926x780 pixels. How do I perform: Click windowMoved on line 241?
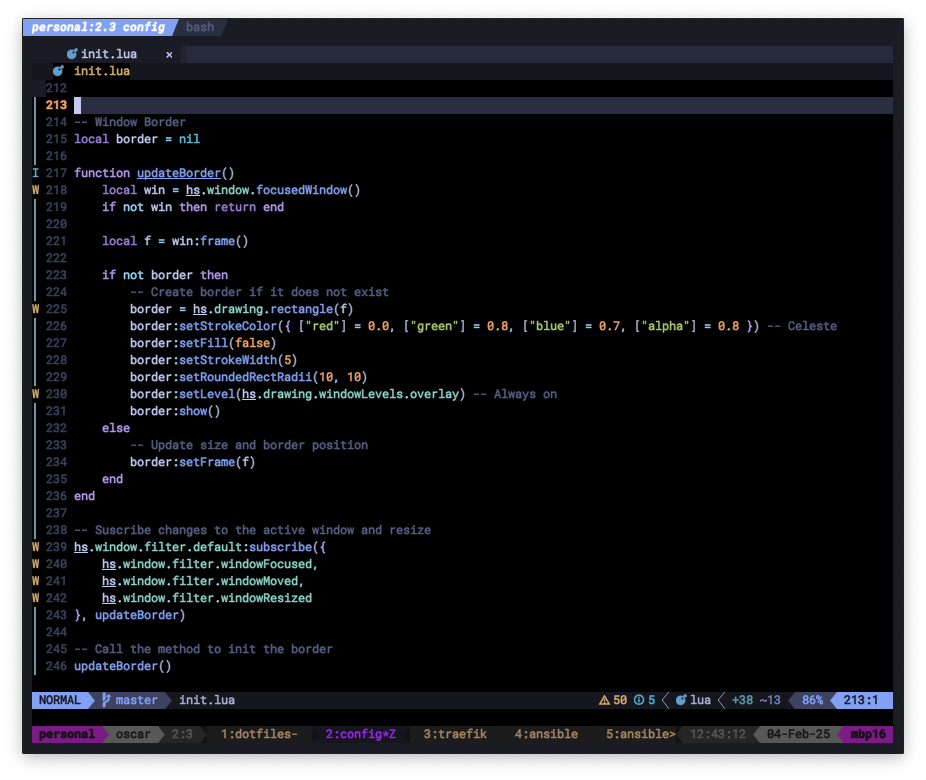[259, 581]
